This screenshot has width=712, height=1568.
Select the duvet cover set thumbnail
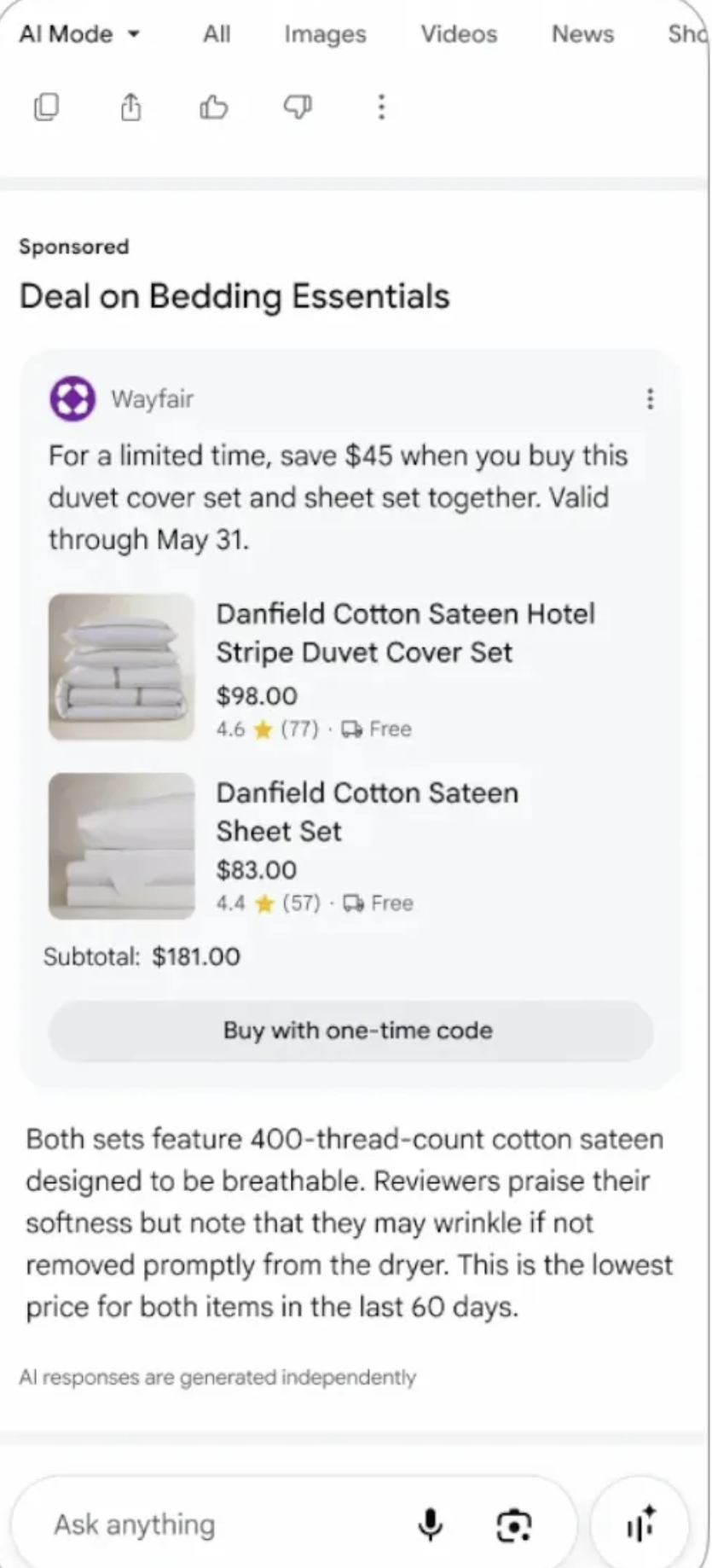point(121,666)
